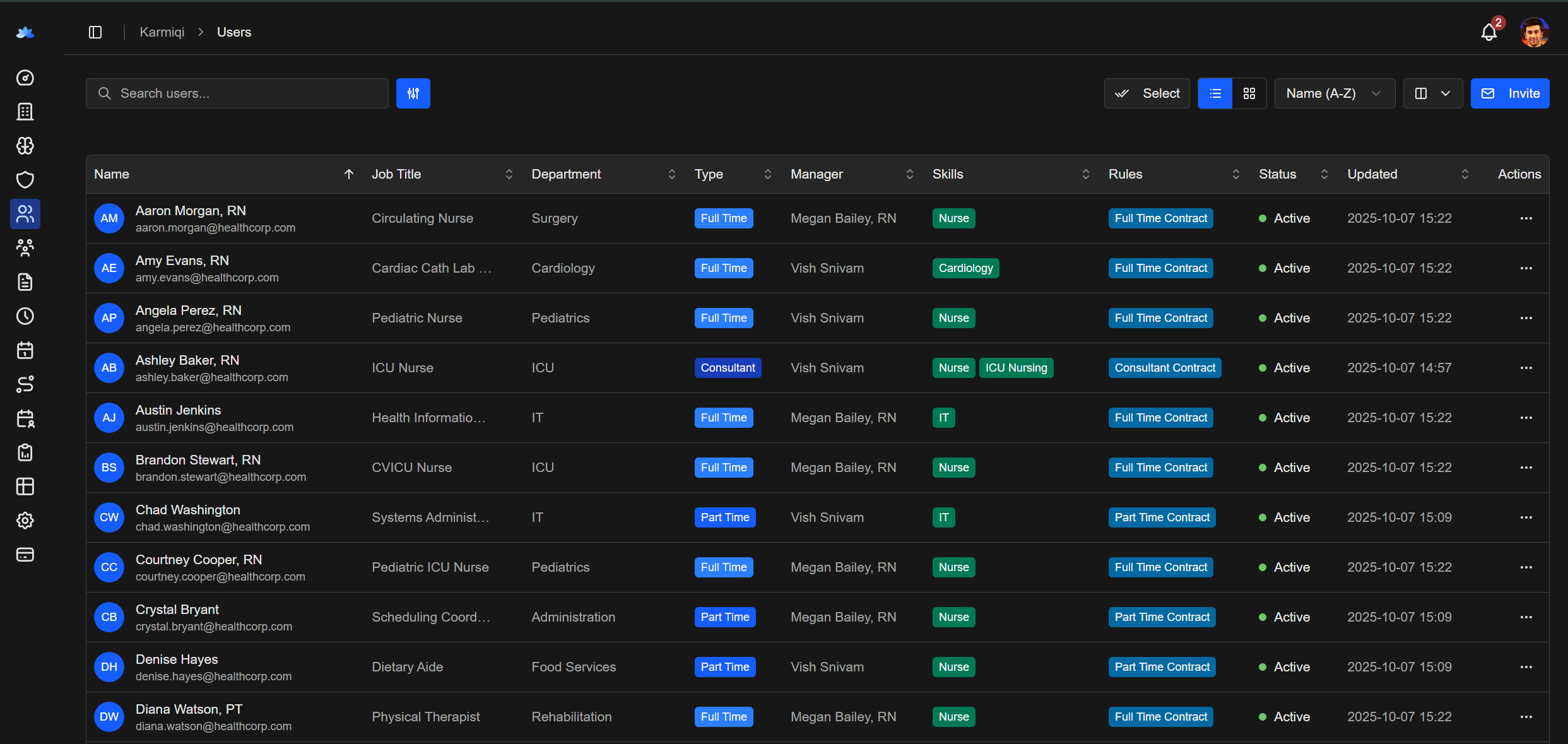Click Chad Washington's Part Time badge
Viewport: 1568px width, 744px height.
pos(725,517)
